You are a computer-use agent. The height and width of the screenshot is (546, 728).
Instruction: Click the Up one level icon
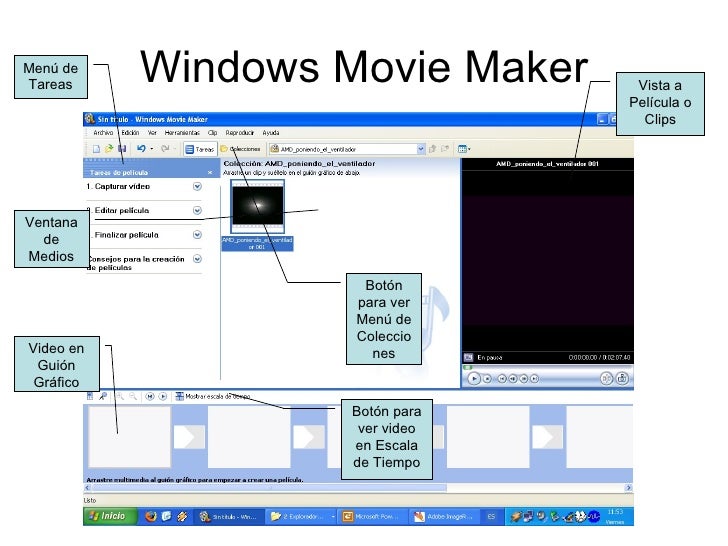[x=432, y=149]
